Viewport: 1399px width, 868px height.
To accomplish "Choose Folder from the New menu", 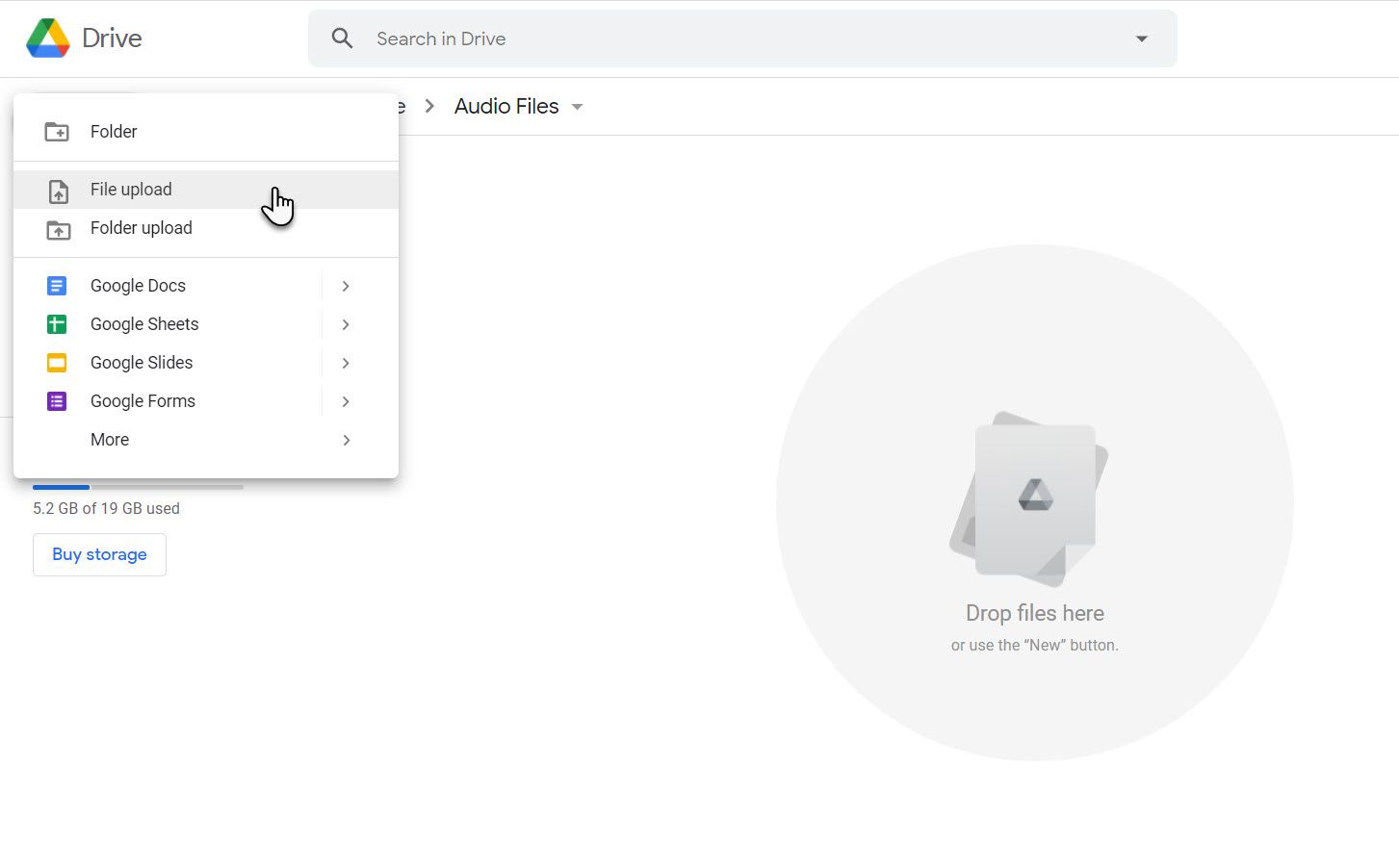I will pyautogui.click(x=113, y=131).
